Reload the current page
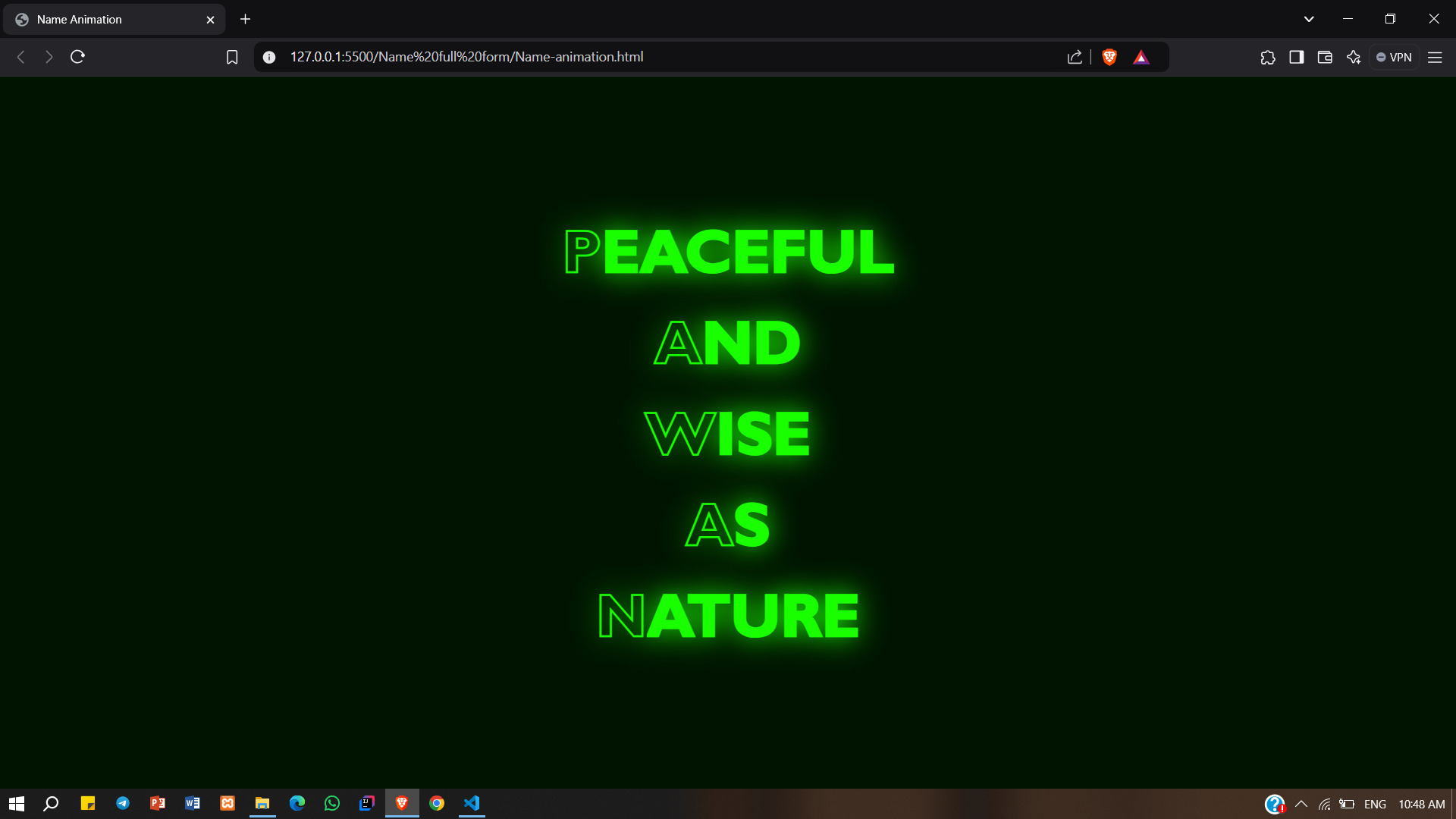 click(77, 57)
